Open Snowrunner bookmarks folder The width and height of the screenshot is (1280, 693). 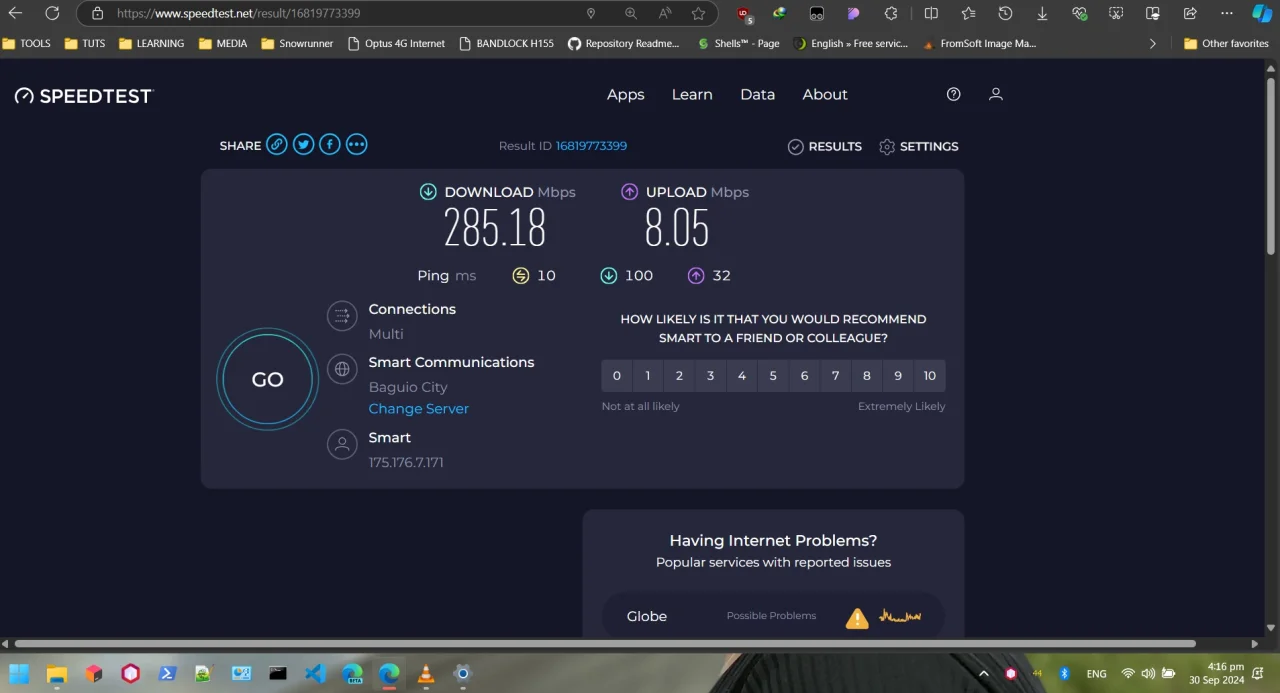297,43
